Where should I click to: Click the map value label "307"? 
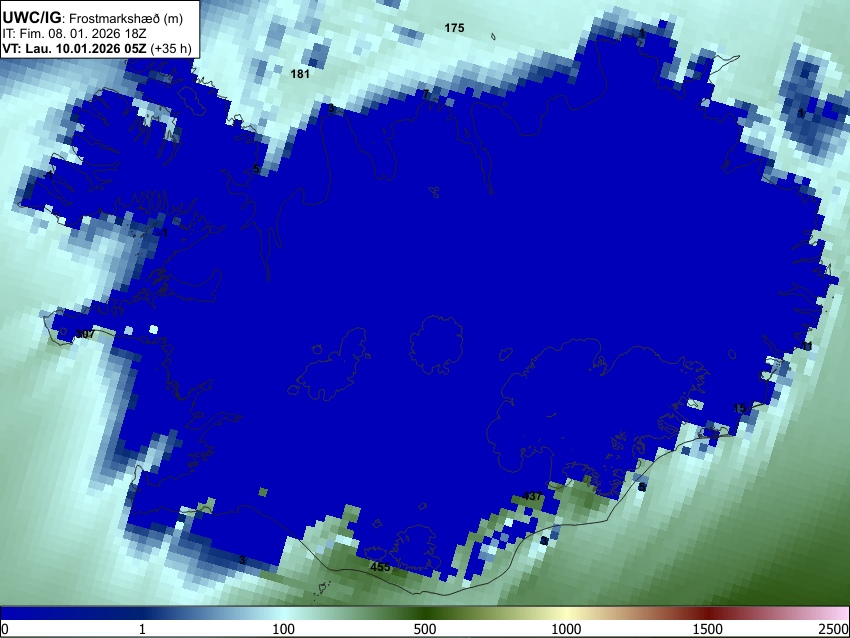click(x=85, y=334)
